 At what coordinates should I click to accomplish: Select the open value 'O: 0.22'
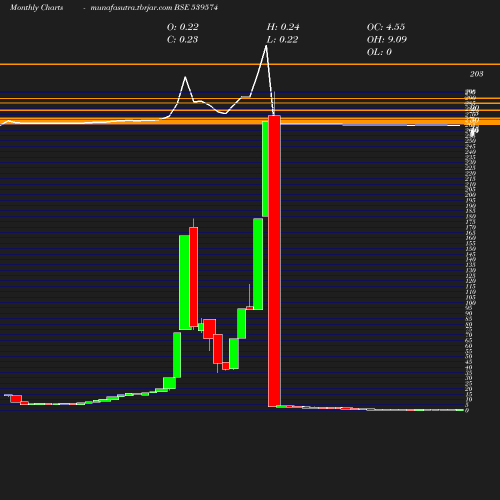pos(183,27)
